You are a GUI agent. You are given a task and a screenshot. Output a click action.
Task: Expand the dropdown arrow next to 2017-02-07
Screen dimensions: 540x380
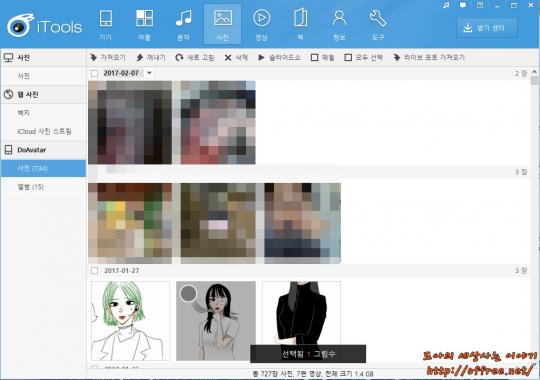pyautogui.click(x=149, y=73)
